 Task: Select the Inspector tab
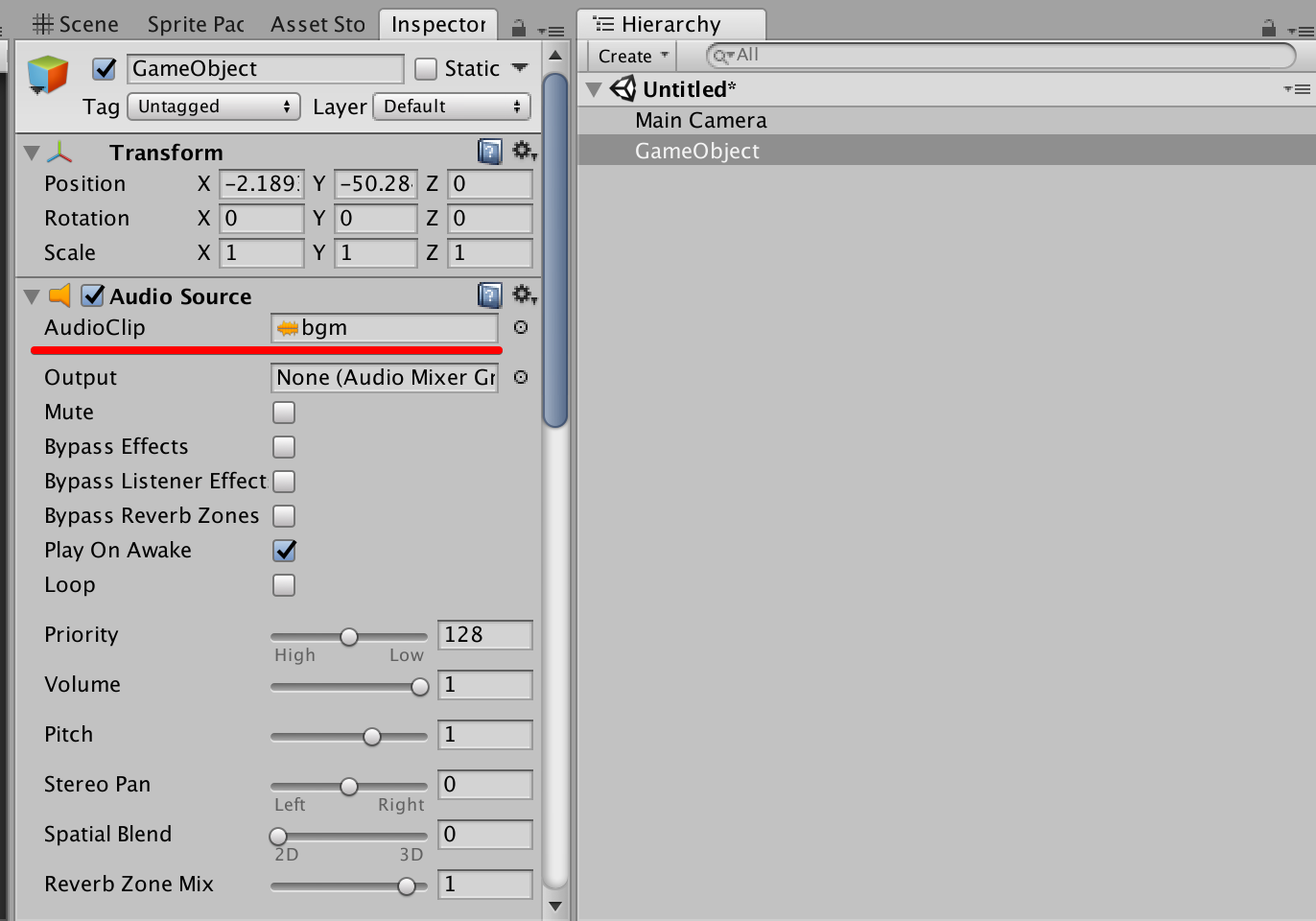click(438, 24)
